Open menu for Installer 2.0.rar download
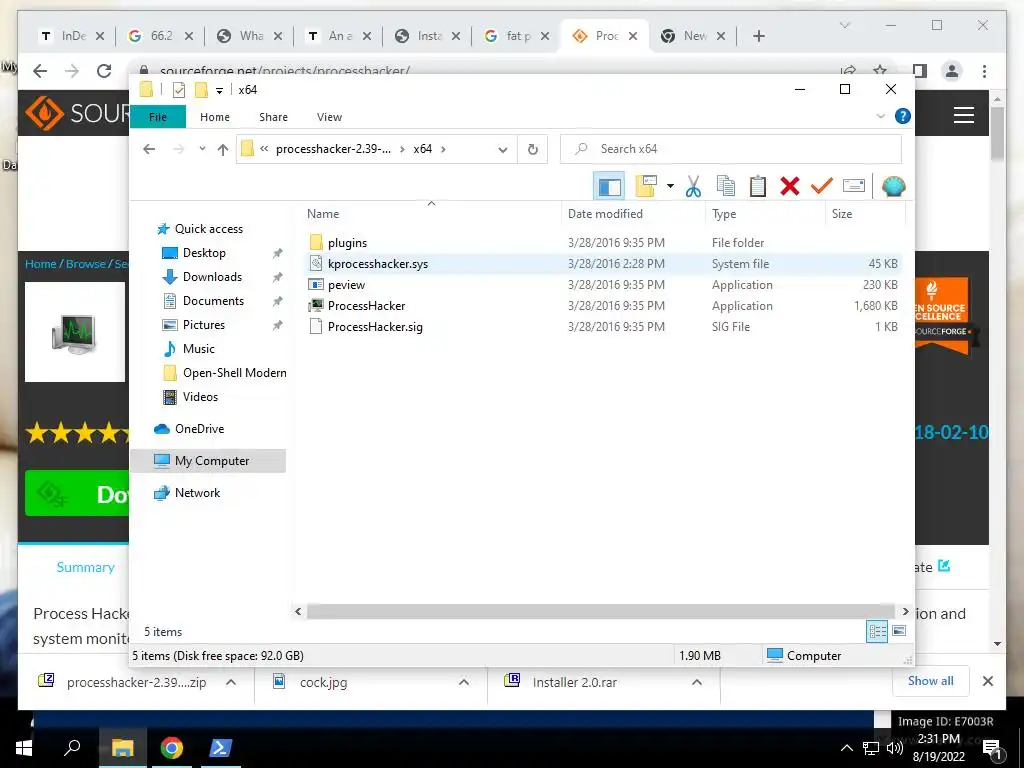This screenshot has height=768, width=1024. [x=697, y=682]
